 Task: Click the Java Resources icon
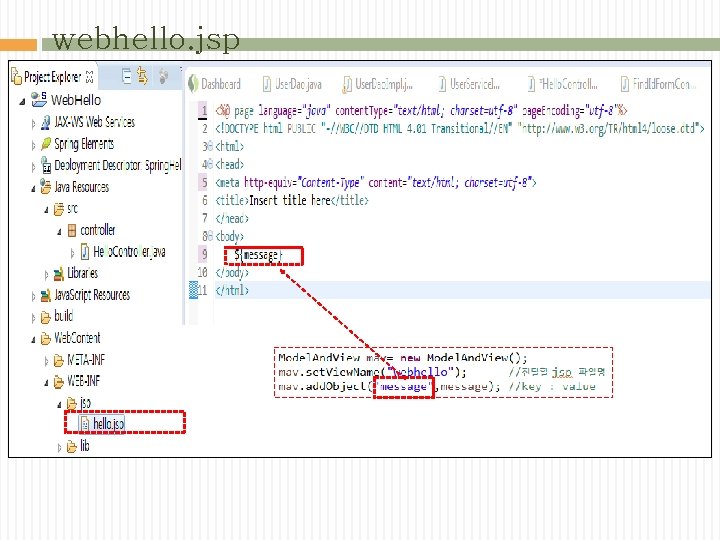[x=45, y=187]
